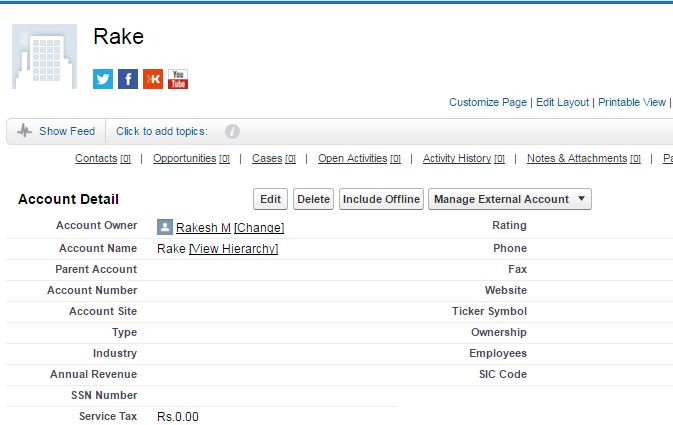Image resolution: width=673 pixels, height=425 pixels.
Task: Jump to the Contacts related list
Action: pyautogui.click(x=96, y=158)
